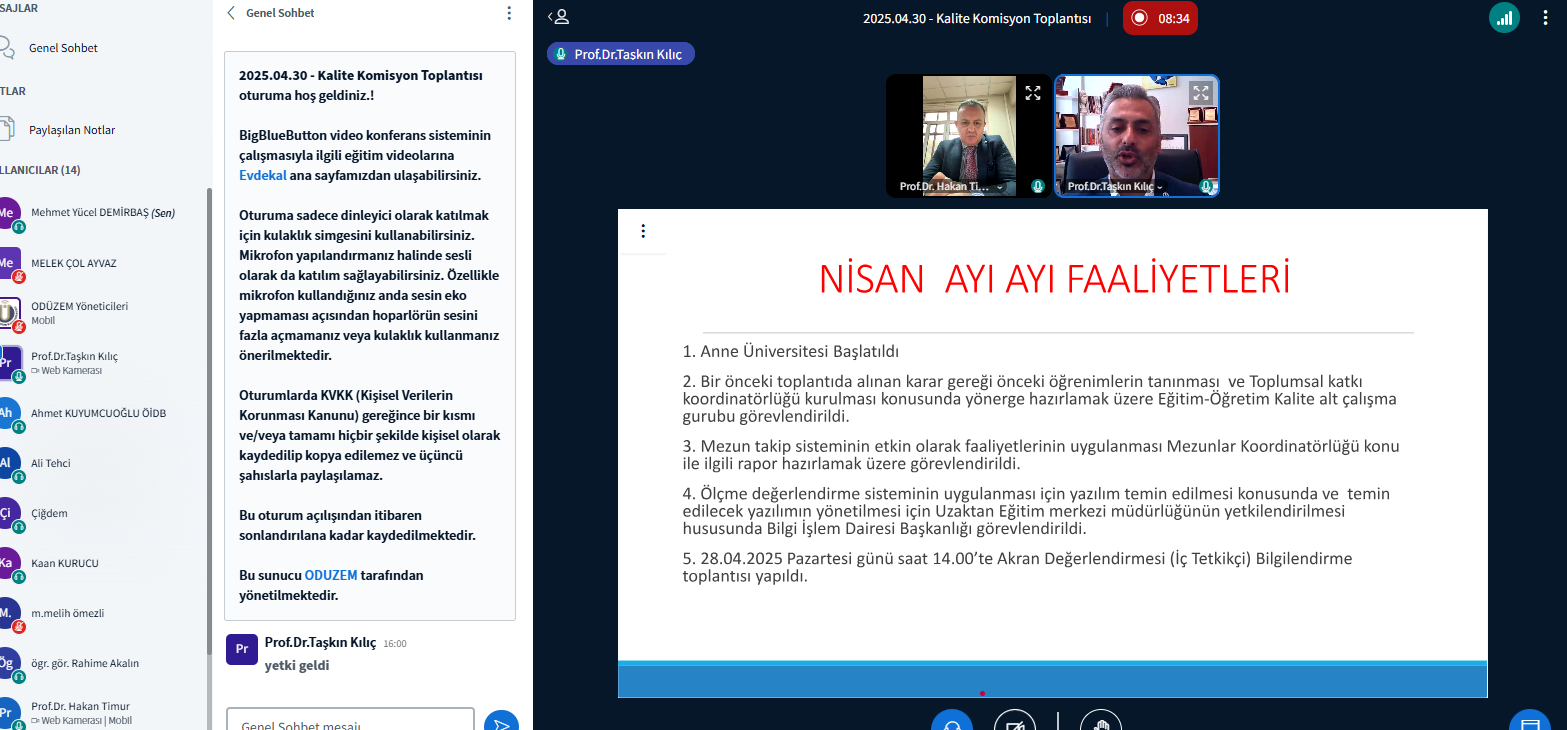Click Ali Tehci avatar
Image resolution: width=1567 pixels, height=730 pixels.
coord(8,463)
